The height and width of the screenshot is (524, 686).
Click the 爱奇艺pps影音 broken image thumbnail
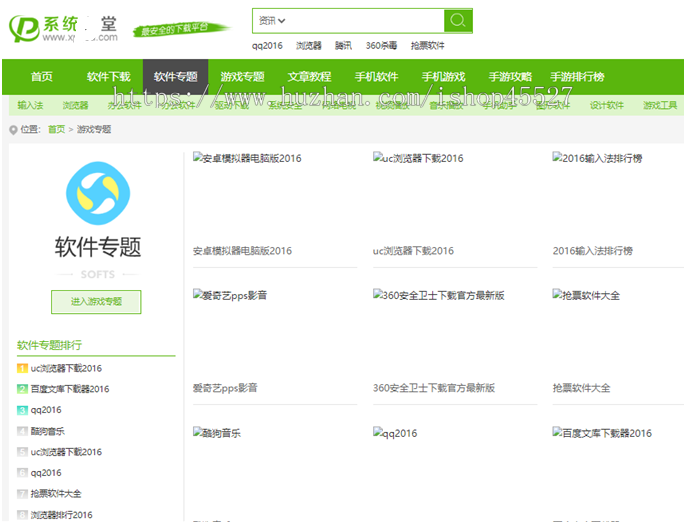230,295
